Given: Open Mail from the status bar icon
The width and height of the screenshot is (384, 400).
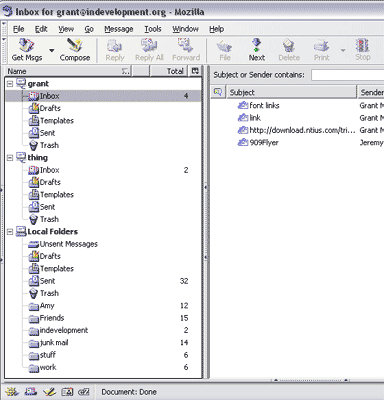Looking at the screenshot, I should 31,392.
